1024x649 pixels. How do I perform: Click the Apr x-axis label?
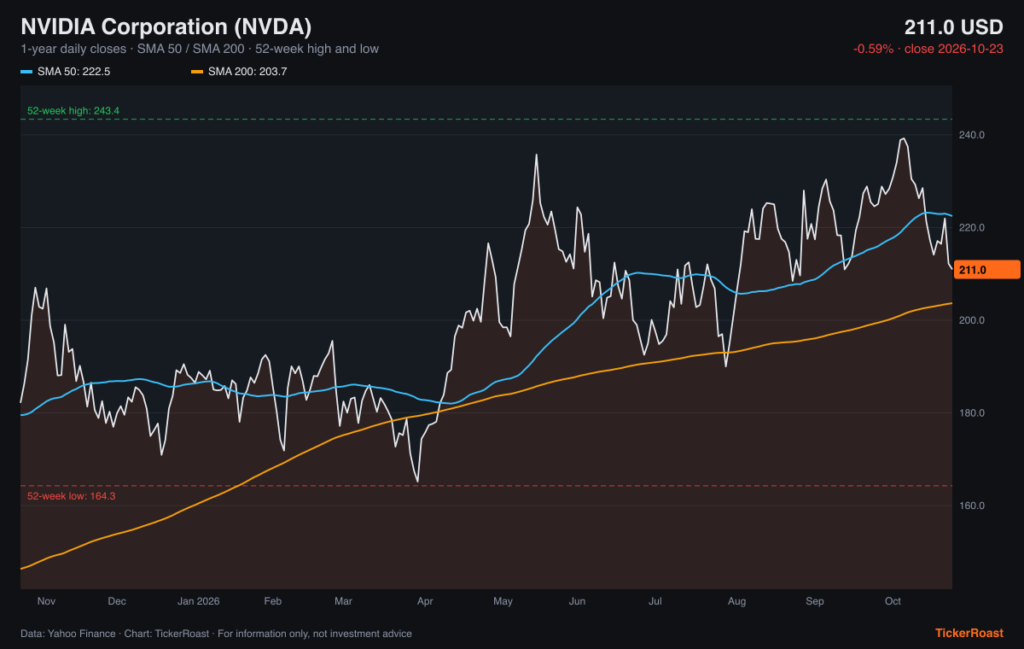coord(425,601)
